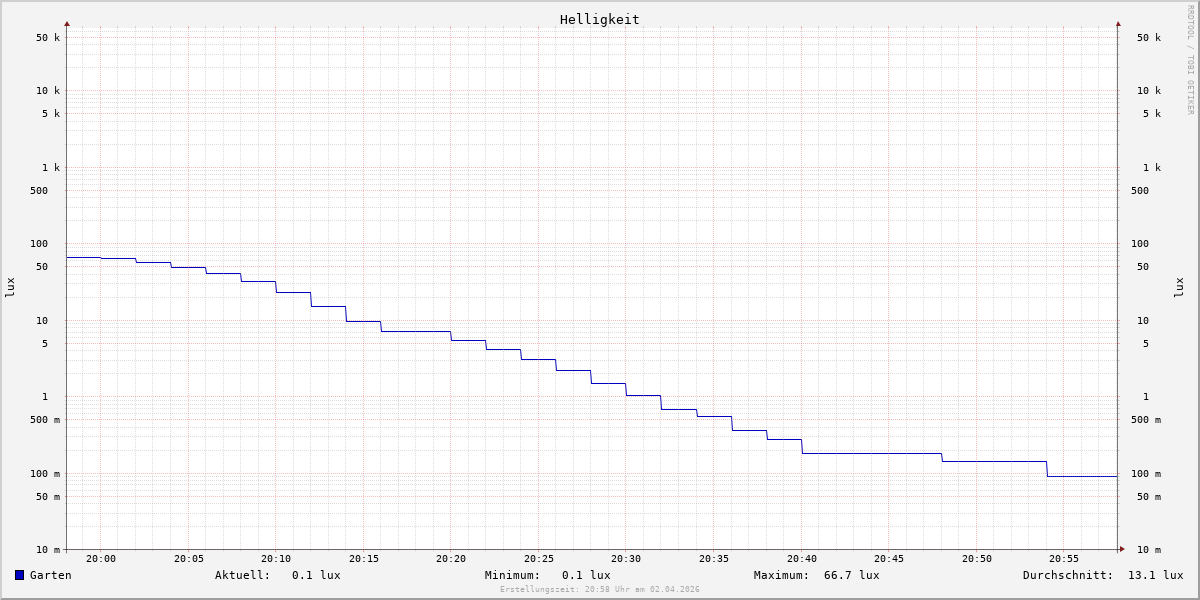Click the left axis lux unit label

point(10,287)
